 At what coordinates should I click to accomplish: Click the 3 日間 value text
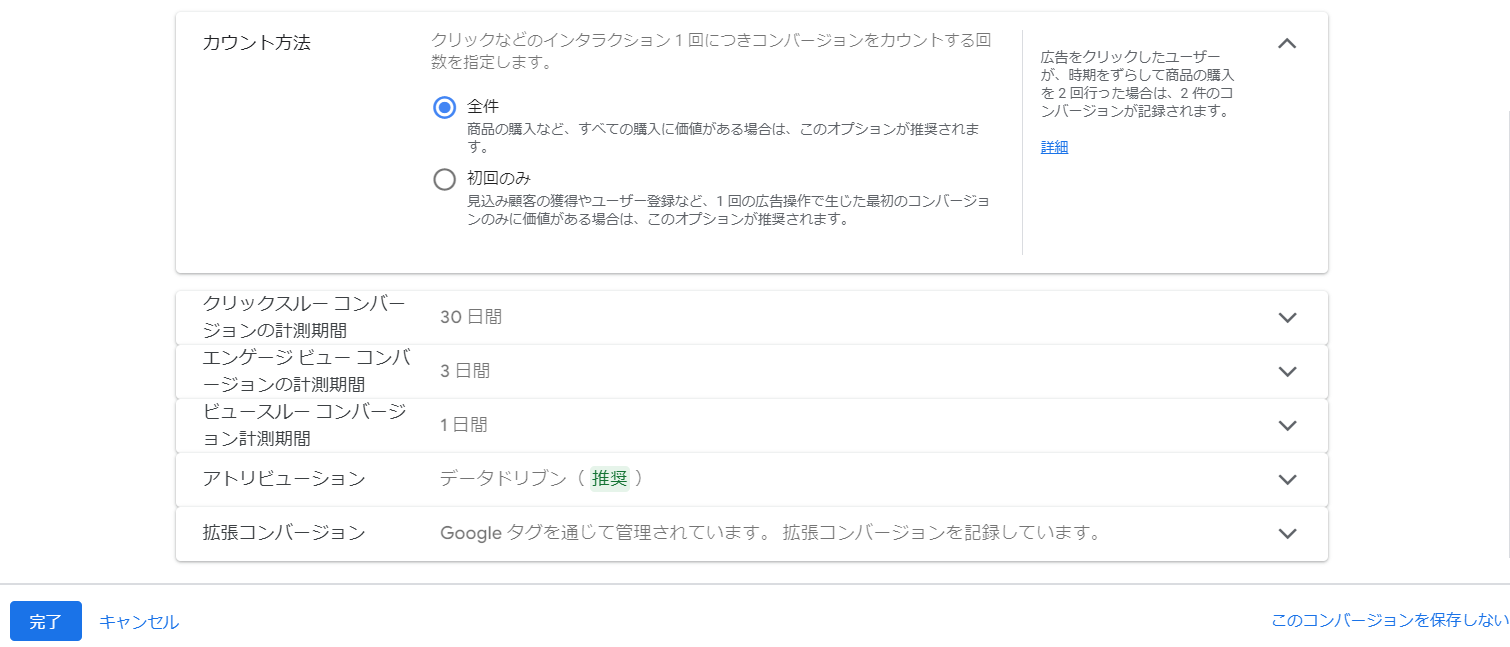pos(465,371)
